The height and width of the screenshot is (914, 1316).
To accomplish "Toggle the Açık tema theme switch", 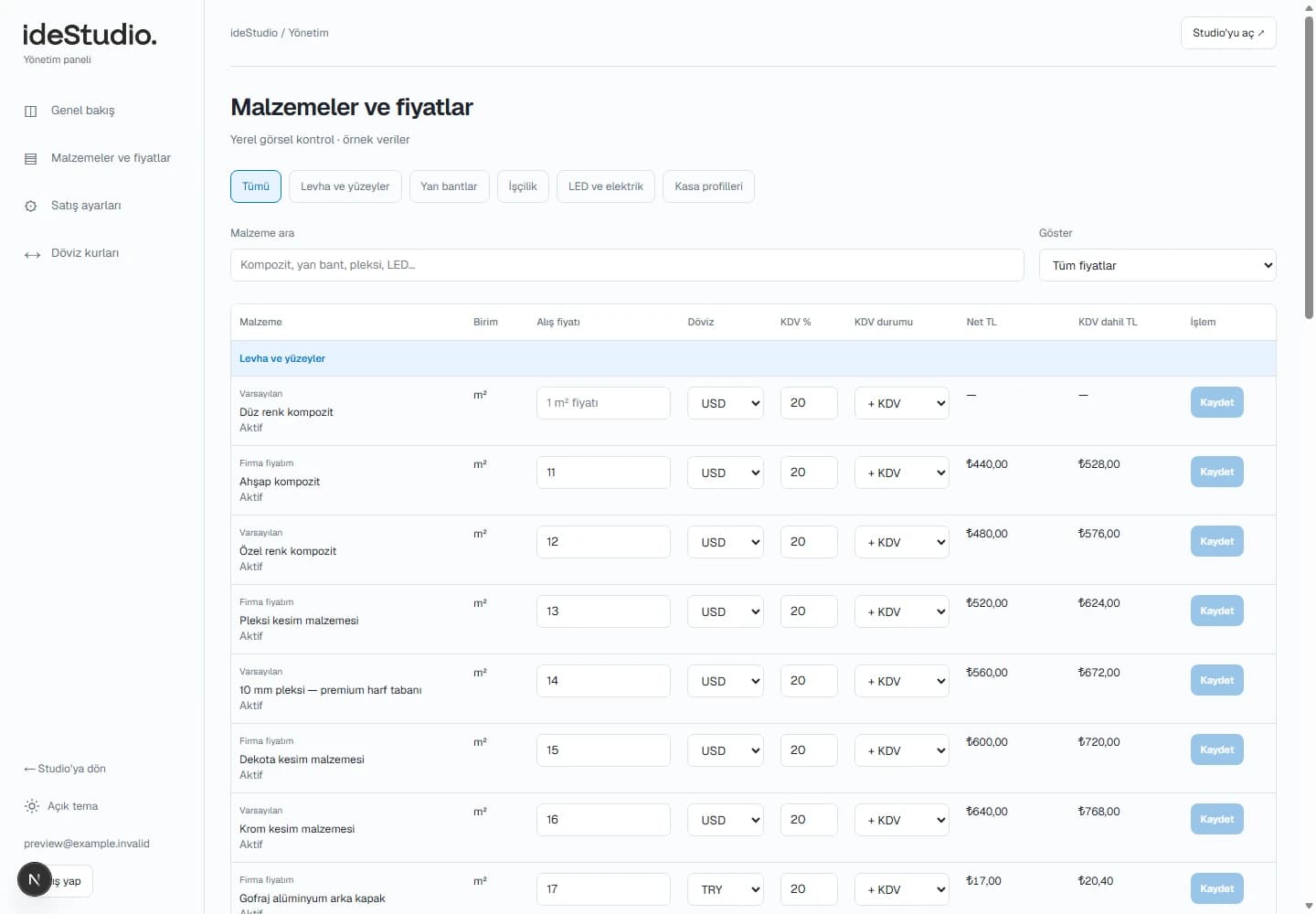I will pyautogui.click(x=61, y=806).
